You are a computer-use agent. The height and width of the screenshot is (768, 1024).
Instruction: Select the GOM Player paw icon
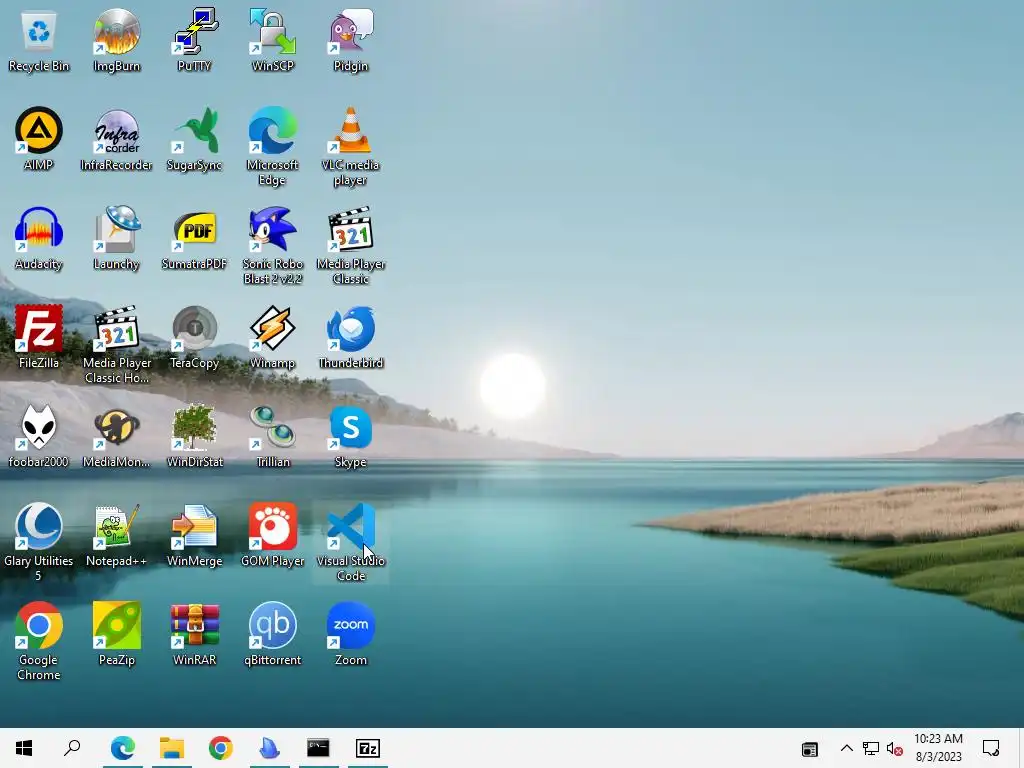273,535
